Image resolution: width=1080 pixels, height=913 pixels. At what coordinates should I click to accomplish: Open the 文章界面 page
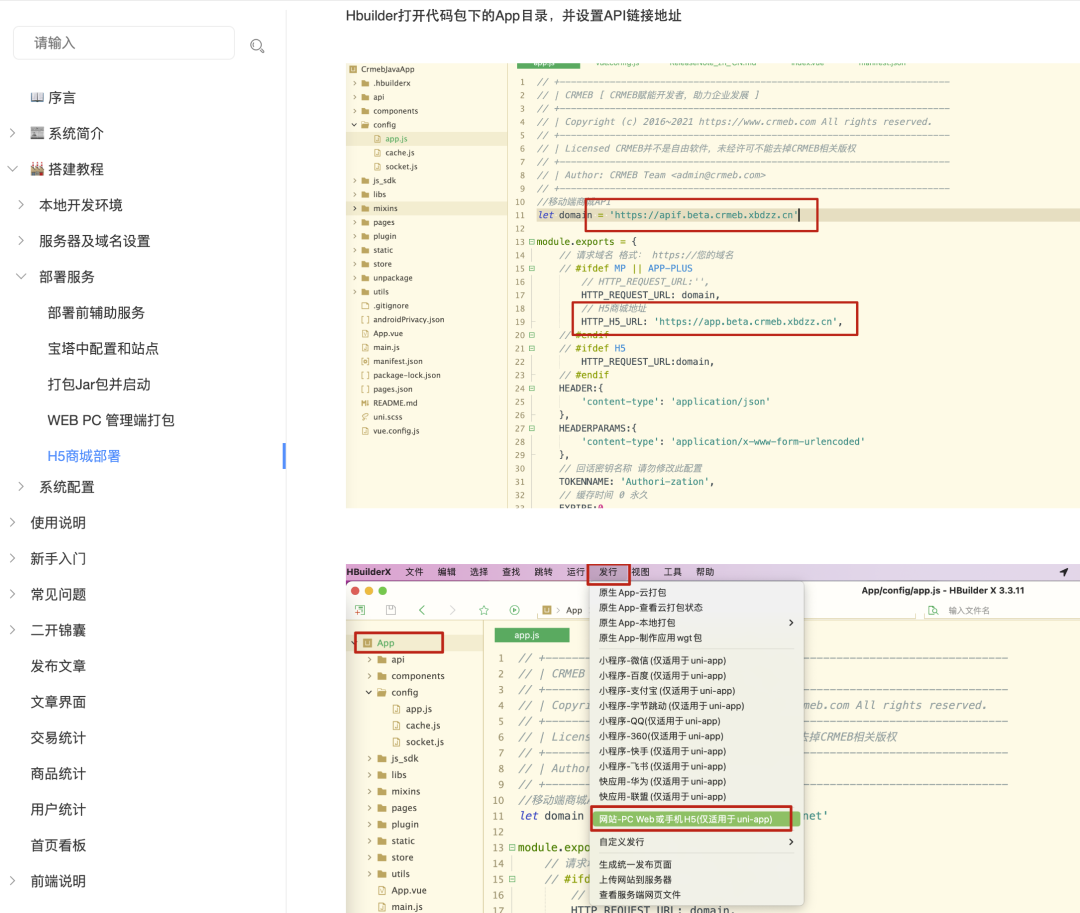(59, 702)
